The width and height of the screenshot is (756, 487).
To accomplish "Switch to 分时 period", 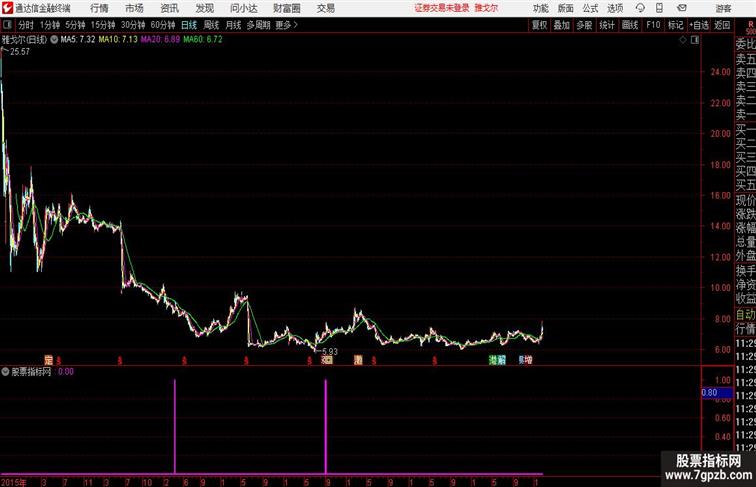I will point(26,25).
